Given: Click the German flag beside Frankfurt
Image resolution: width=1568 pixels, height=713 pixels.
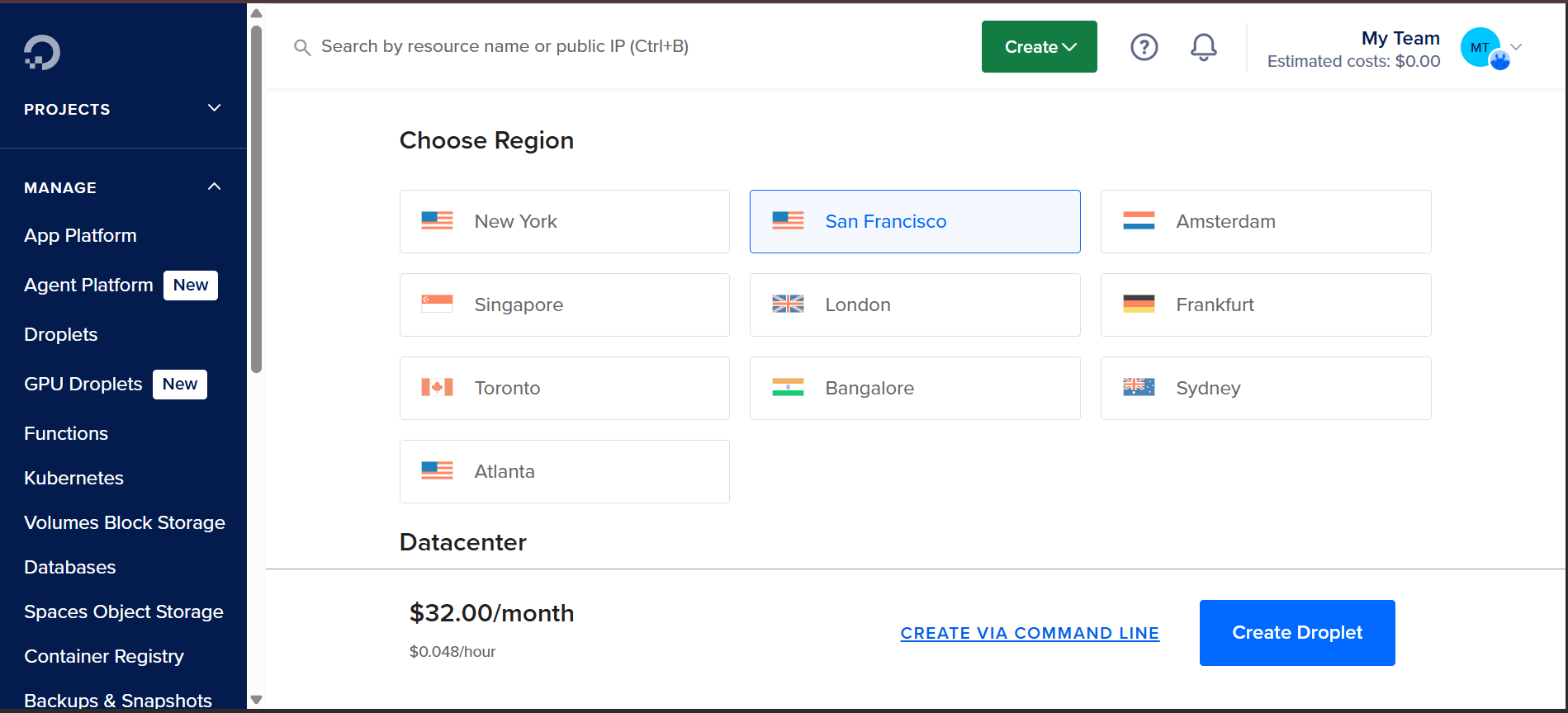Looking at the screenshot, I should tap(1139, 304).
